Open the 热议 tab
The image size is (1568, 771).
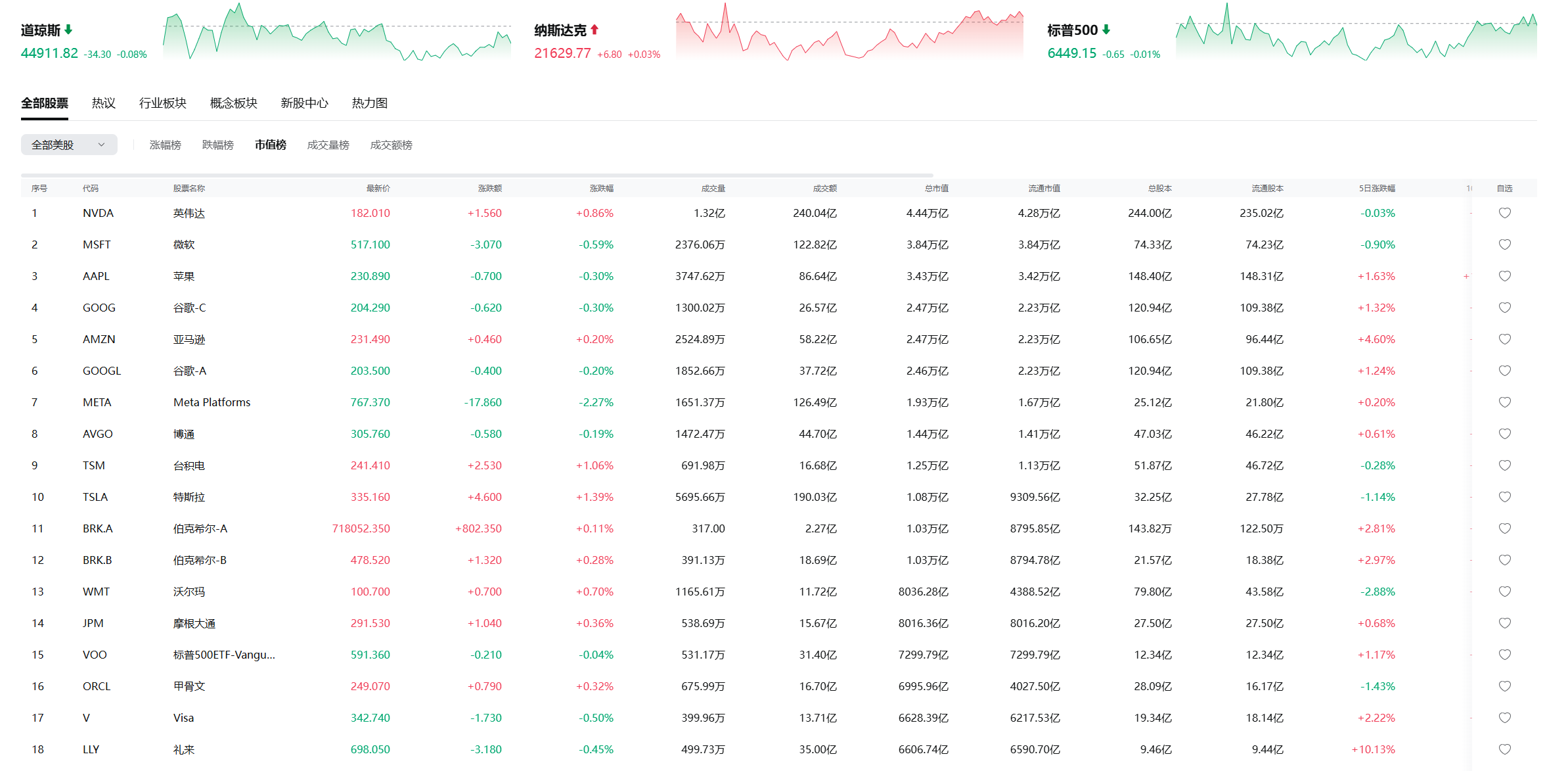click(104, 103)
